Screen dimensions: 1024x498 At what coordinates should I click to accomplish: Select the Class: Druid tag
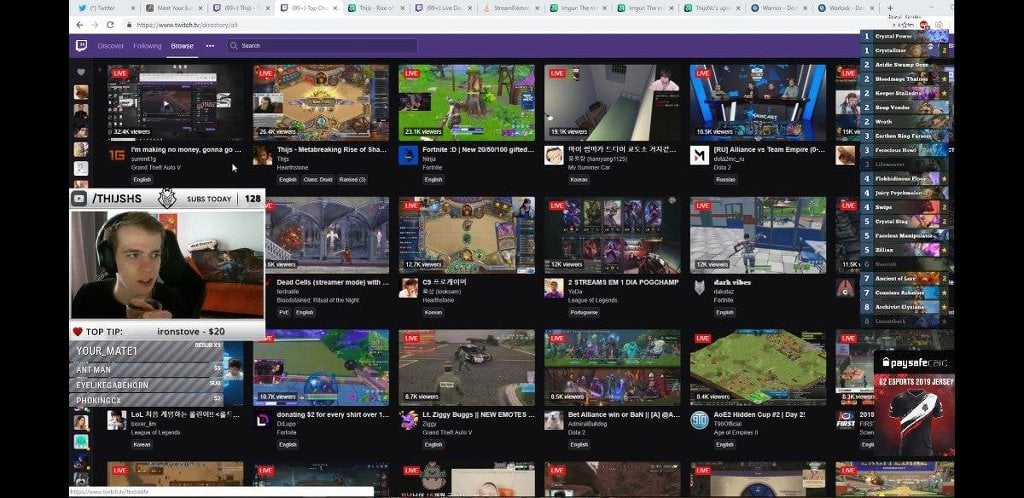(x=318, y=179)
